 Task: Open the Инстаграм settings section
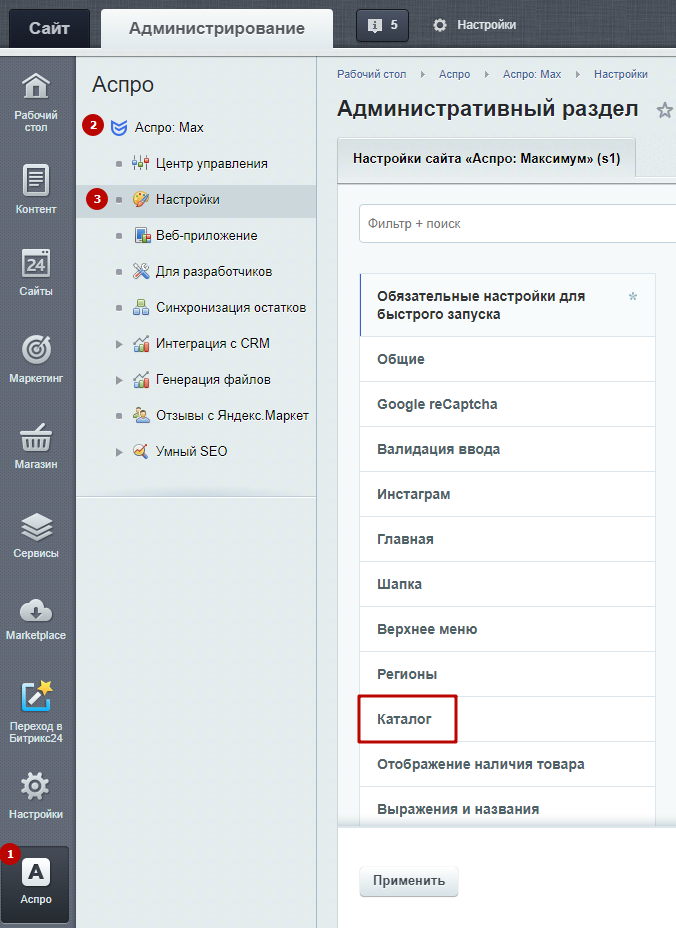[507, 494]
